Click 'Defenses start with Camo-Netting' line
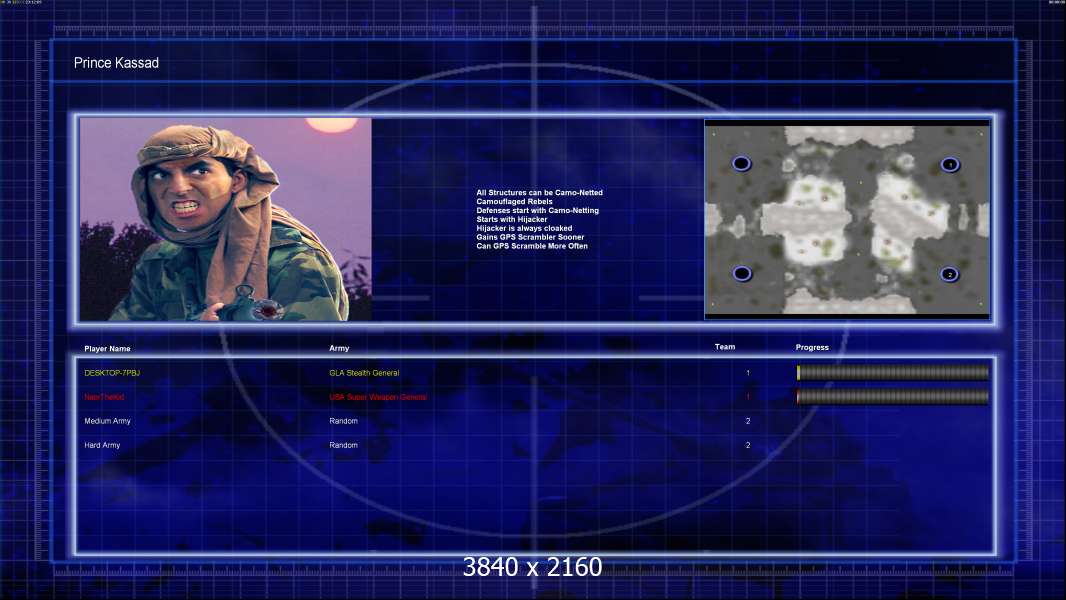This screenshot has width=1066, height=600. [x=538, y=211]
